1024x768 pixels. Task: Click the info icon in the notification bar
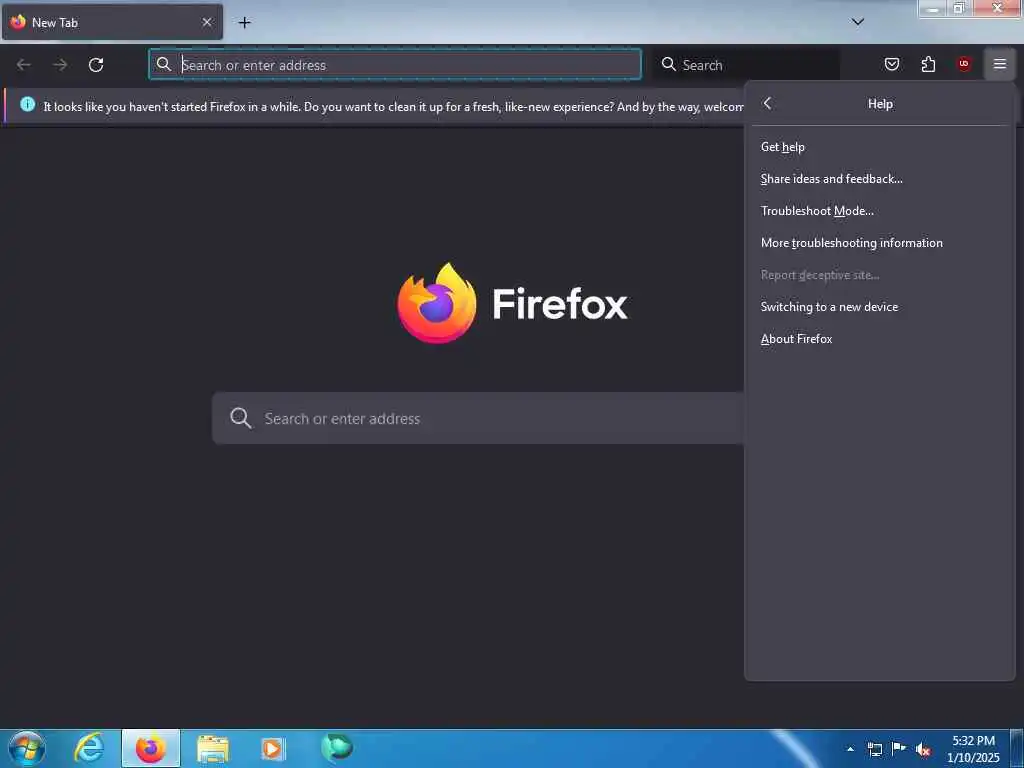(x=27, y=104)
